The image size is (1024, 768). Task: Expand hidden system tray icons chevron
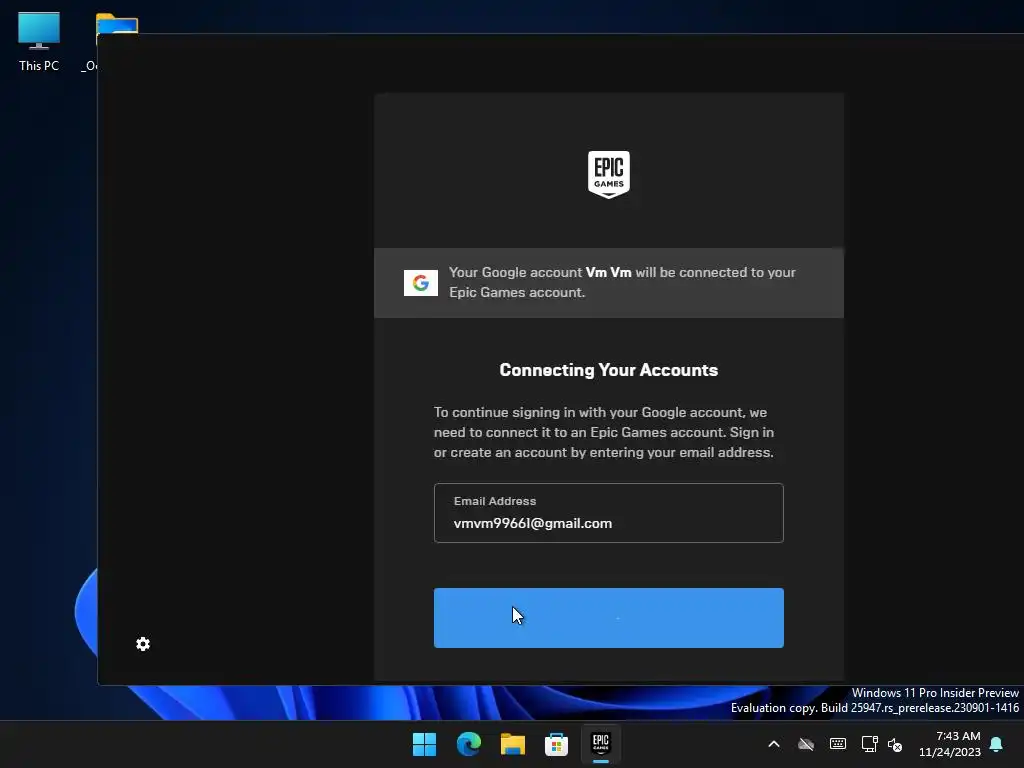[774, 744]
